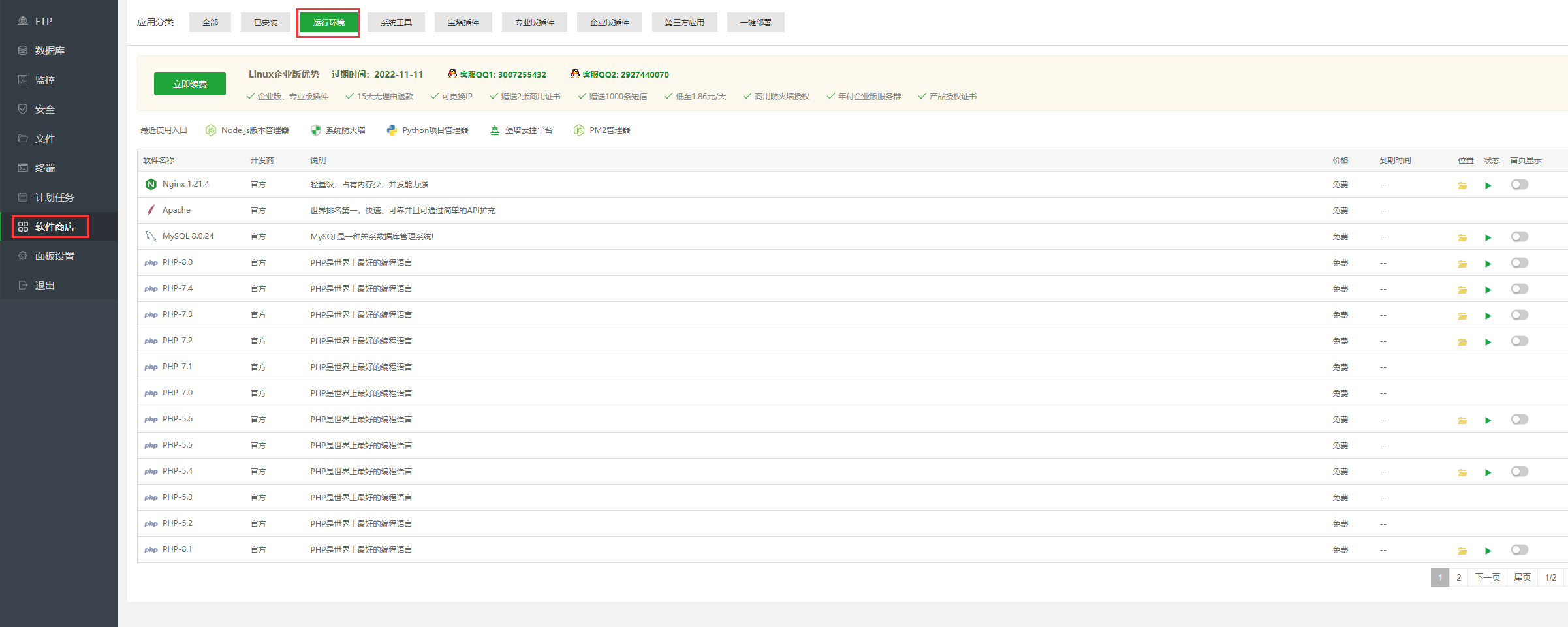Select the 全部 category tab
1568x627 pixels.
210,22
